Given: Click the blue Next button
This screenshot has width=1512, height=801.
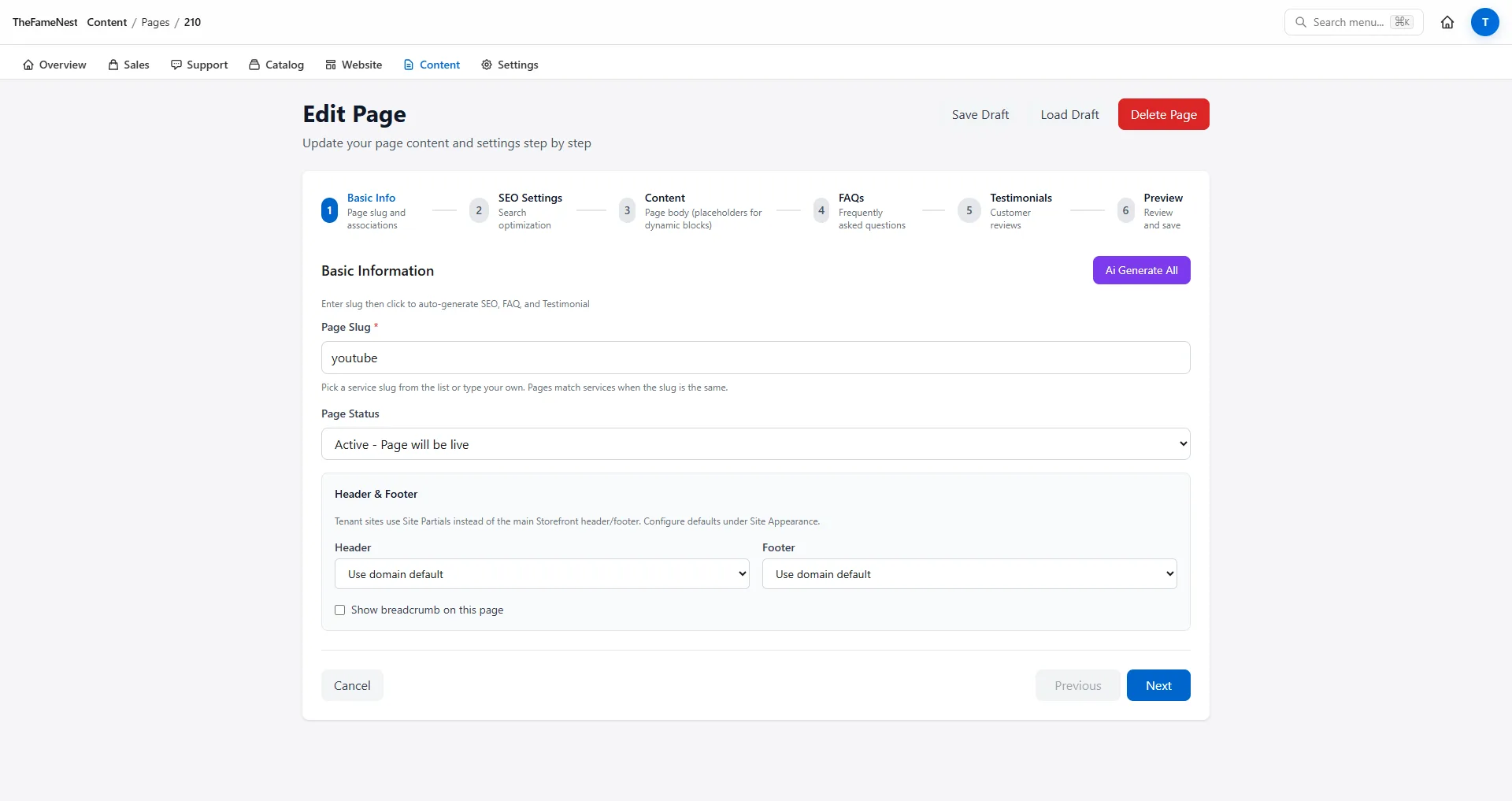Looking at the screenshot, I should tap(1158, 685).
